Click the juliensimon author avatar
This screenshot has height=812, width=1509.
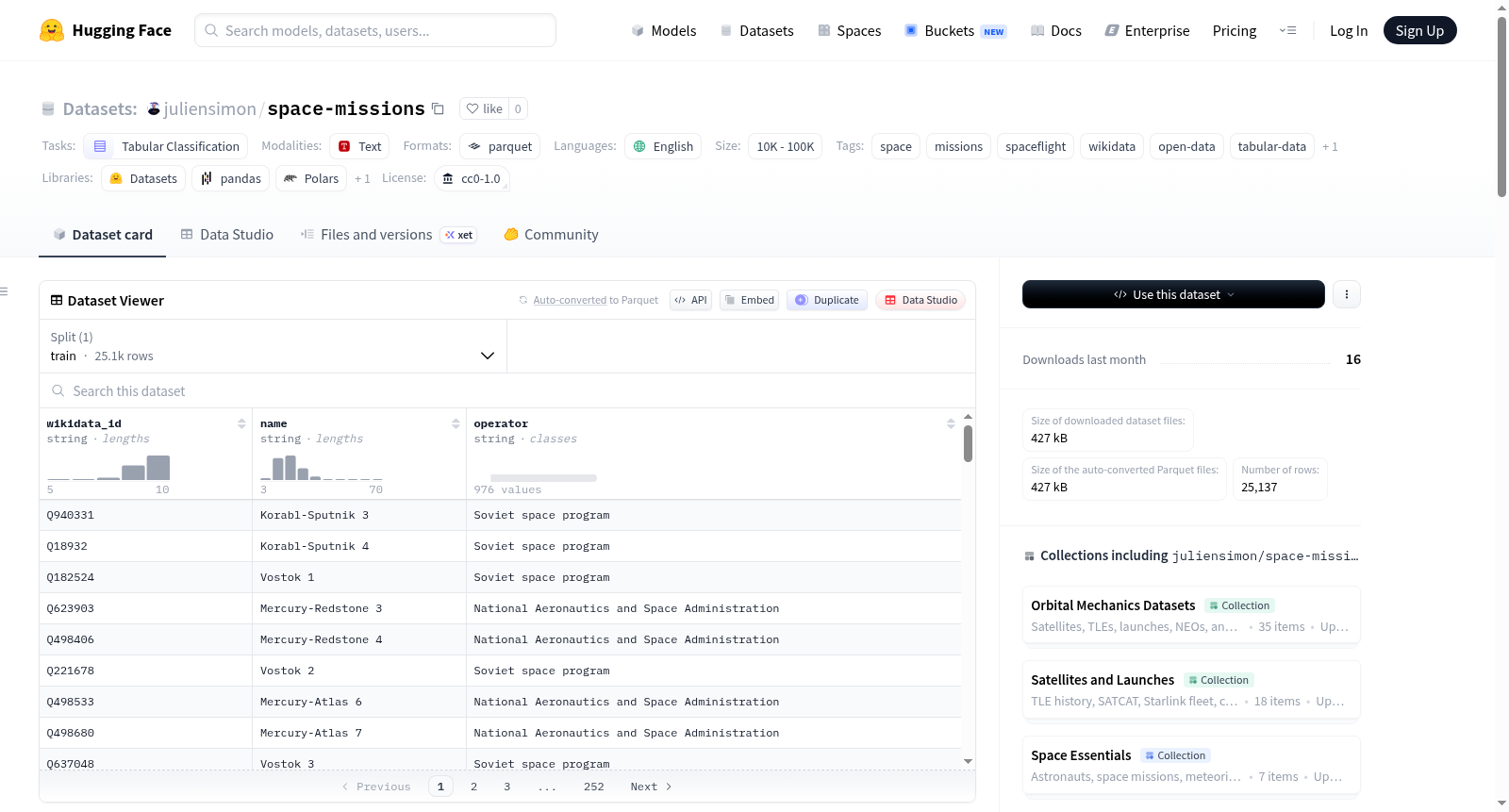coord(154,108)
